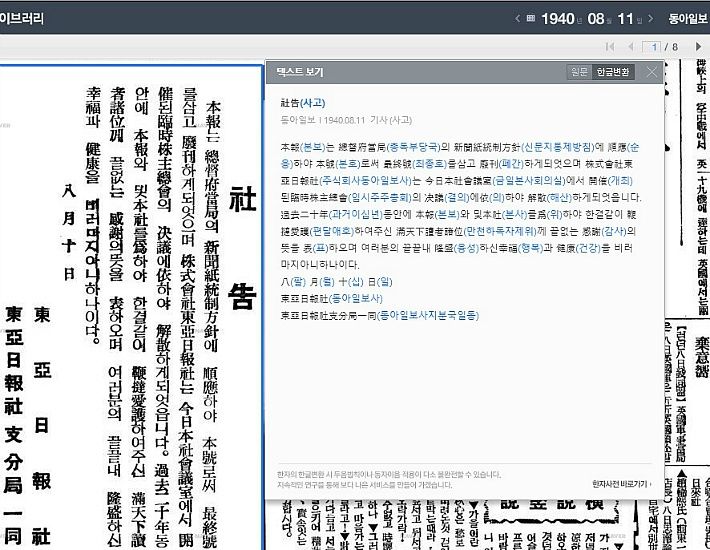Click the hanja conversion disclaimer note

click(x=389, y=479)
